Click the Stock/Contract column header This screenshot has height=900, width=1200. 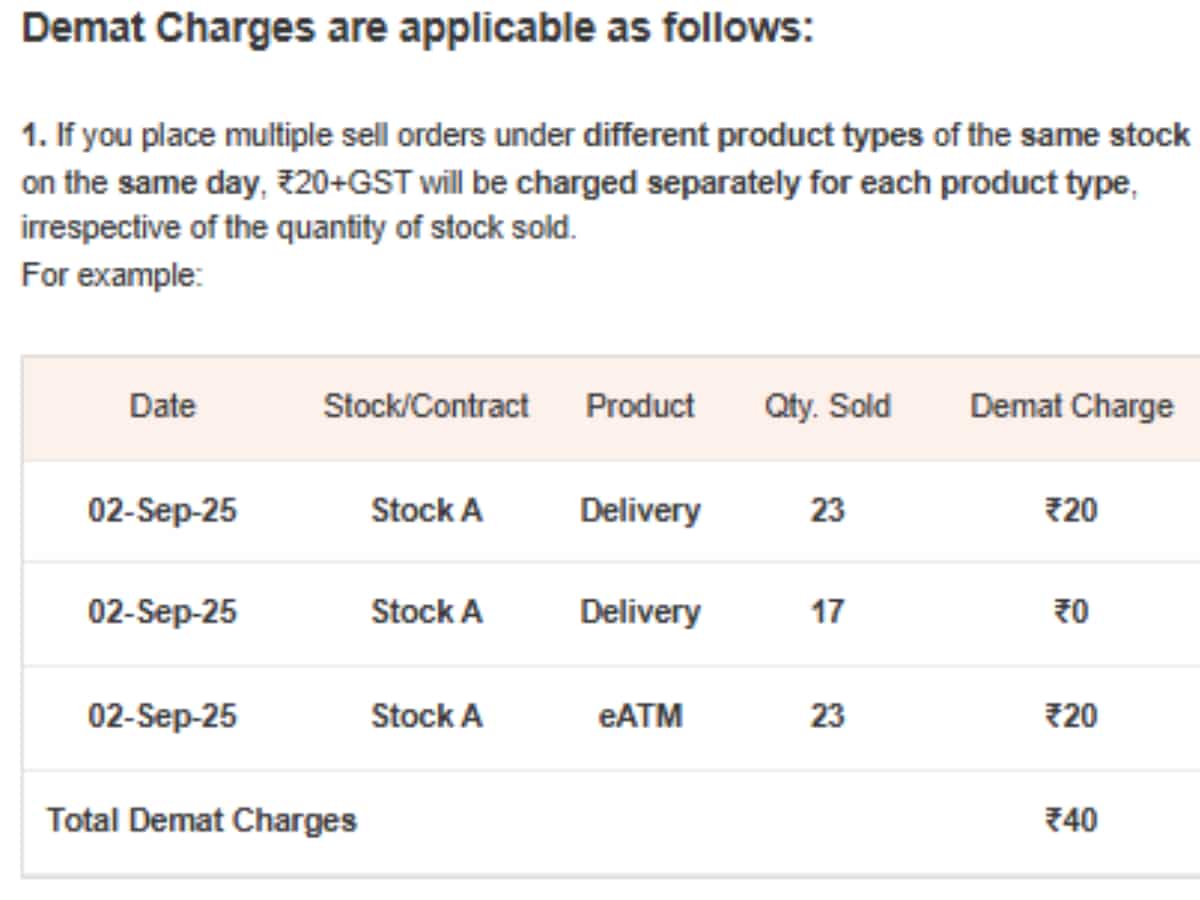[425, 406]
